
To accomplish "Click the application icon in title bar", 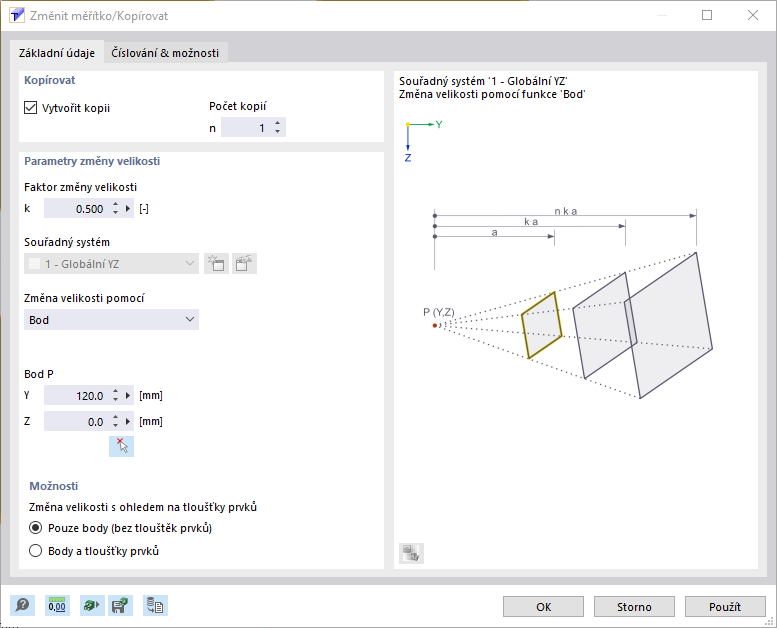I will [x=17, y=15].
